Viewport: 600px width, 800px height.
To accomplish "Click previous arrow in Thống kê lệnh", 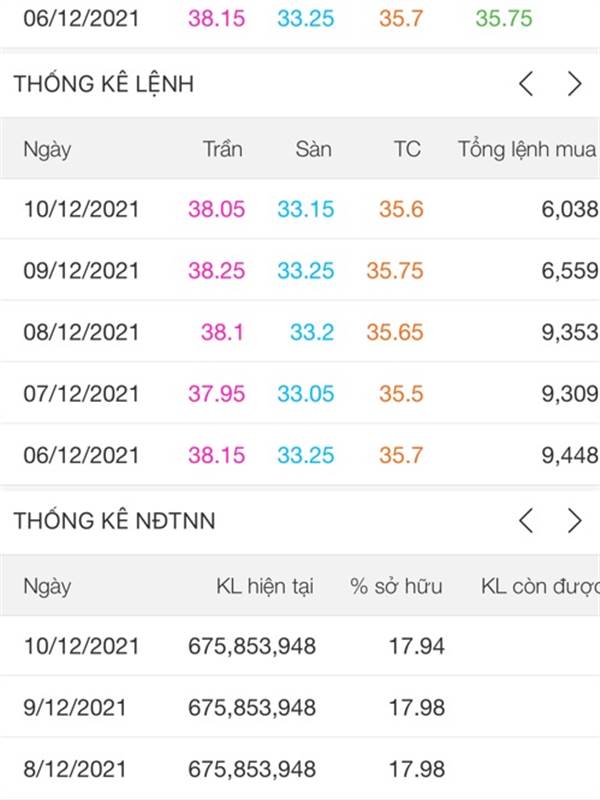I will point(526,85).
